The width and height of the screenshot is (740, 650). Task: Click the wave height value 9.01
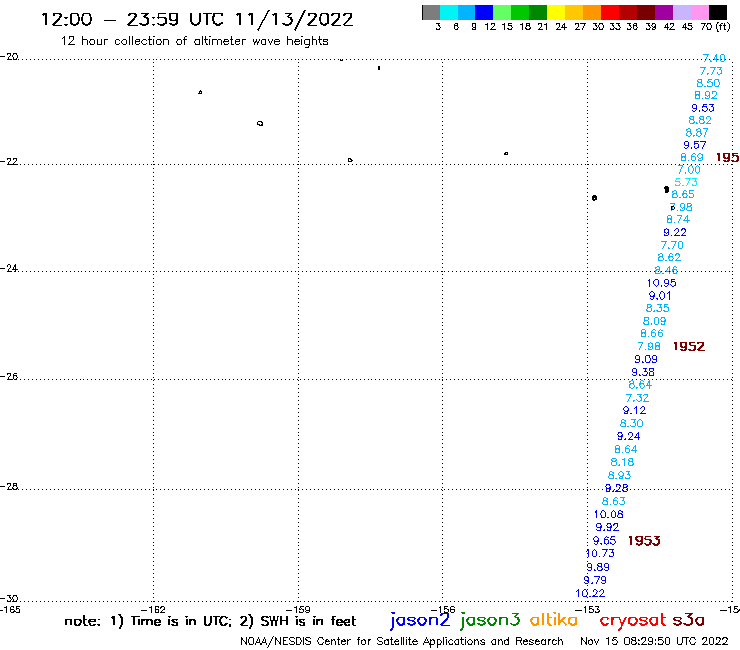point(660,296)
